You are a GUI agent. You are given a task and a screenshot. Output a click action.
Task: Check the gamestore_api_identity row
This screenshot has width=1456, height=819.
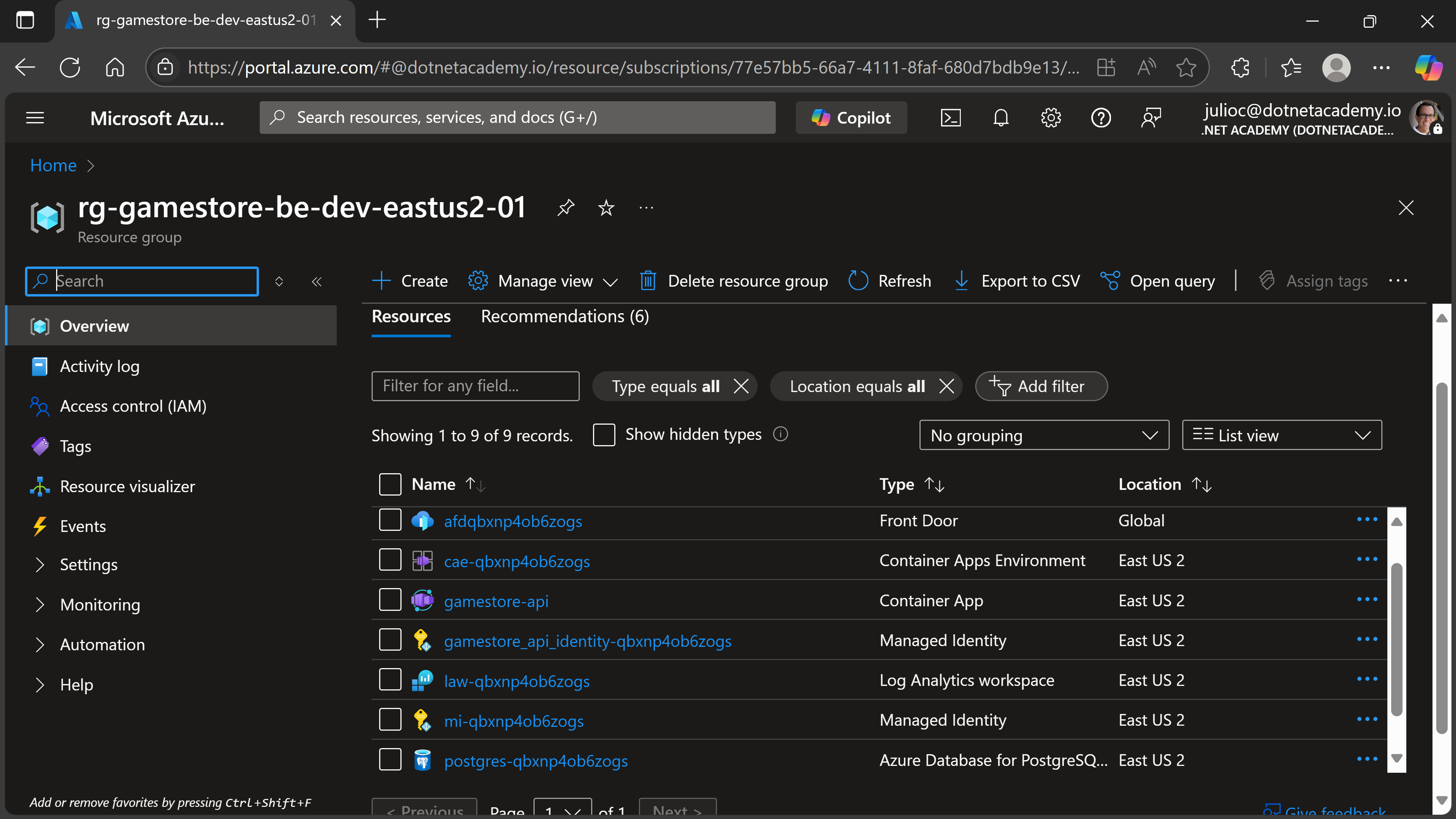coord(390,640)
